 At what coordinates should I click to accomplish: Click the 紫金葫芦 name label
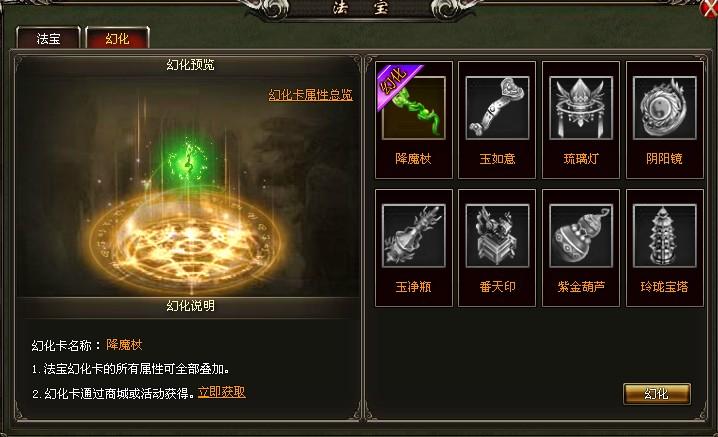tap(581, 287)
